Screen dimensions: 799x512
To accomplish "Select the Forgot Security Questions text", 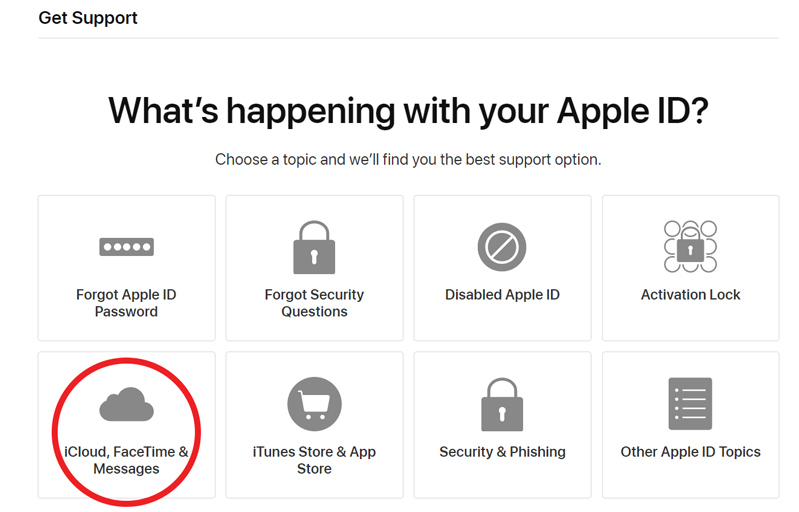I will 314,303.
